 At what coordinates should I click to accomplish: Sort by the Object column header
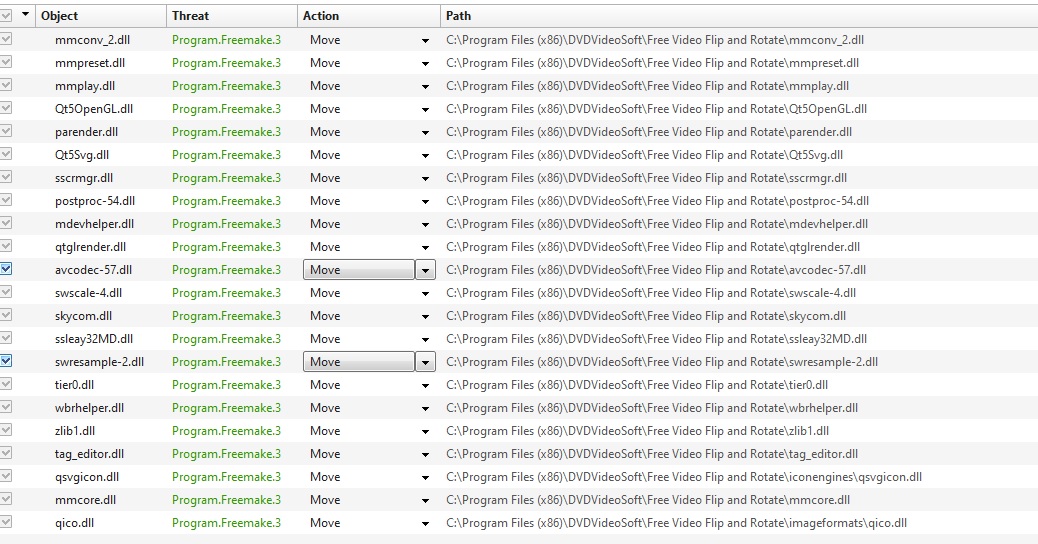click(x=100, y=16)
